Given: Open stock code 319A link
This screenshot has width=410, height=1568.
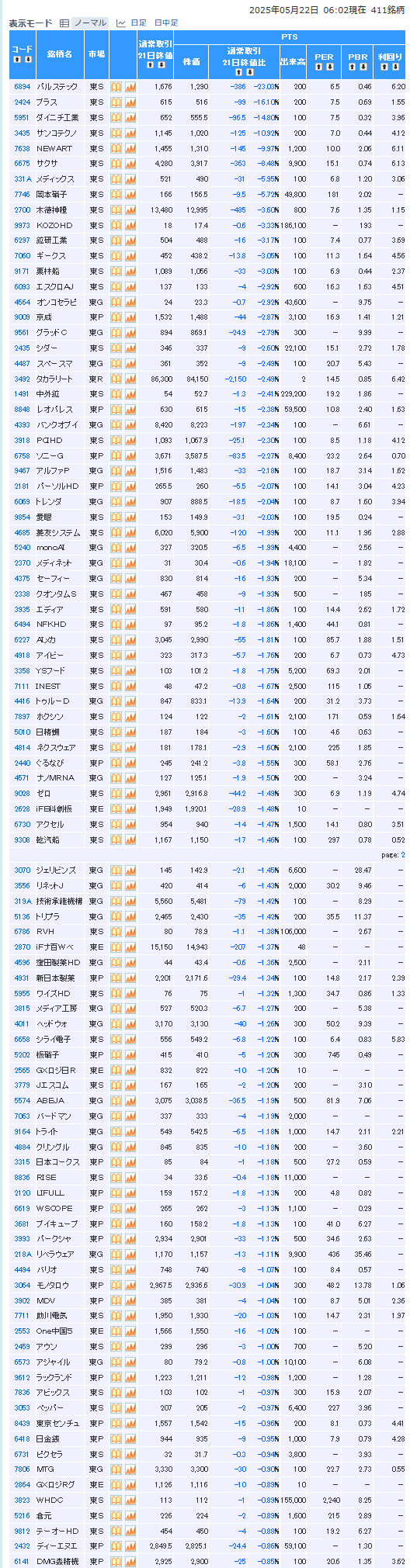Looking at the screenshot, I should 22,901.
